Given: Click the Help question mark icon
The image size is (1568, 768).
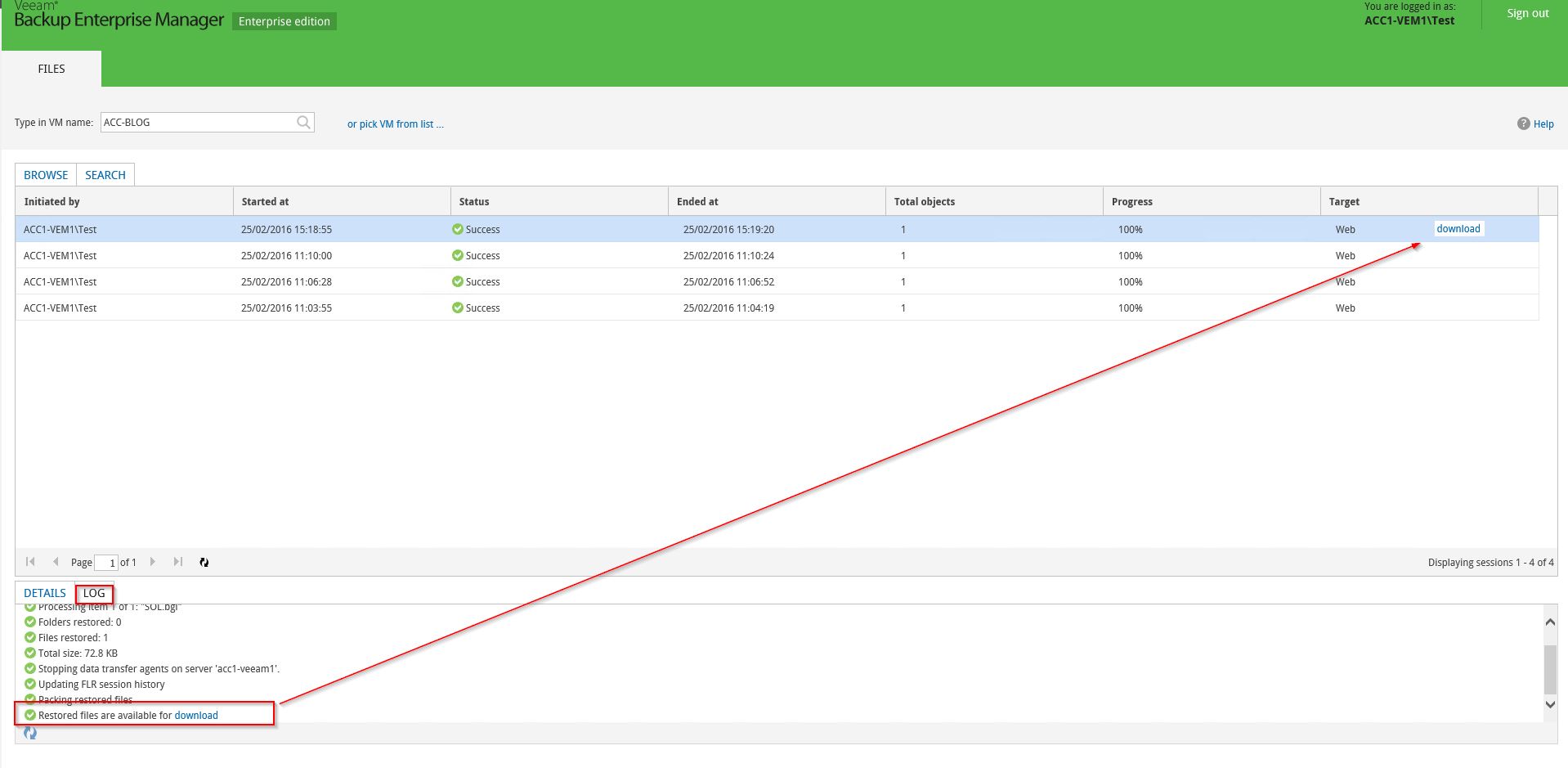Looking at the screenshot, I should (1523, 124).
